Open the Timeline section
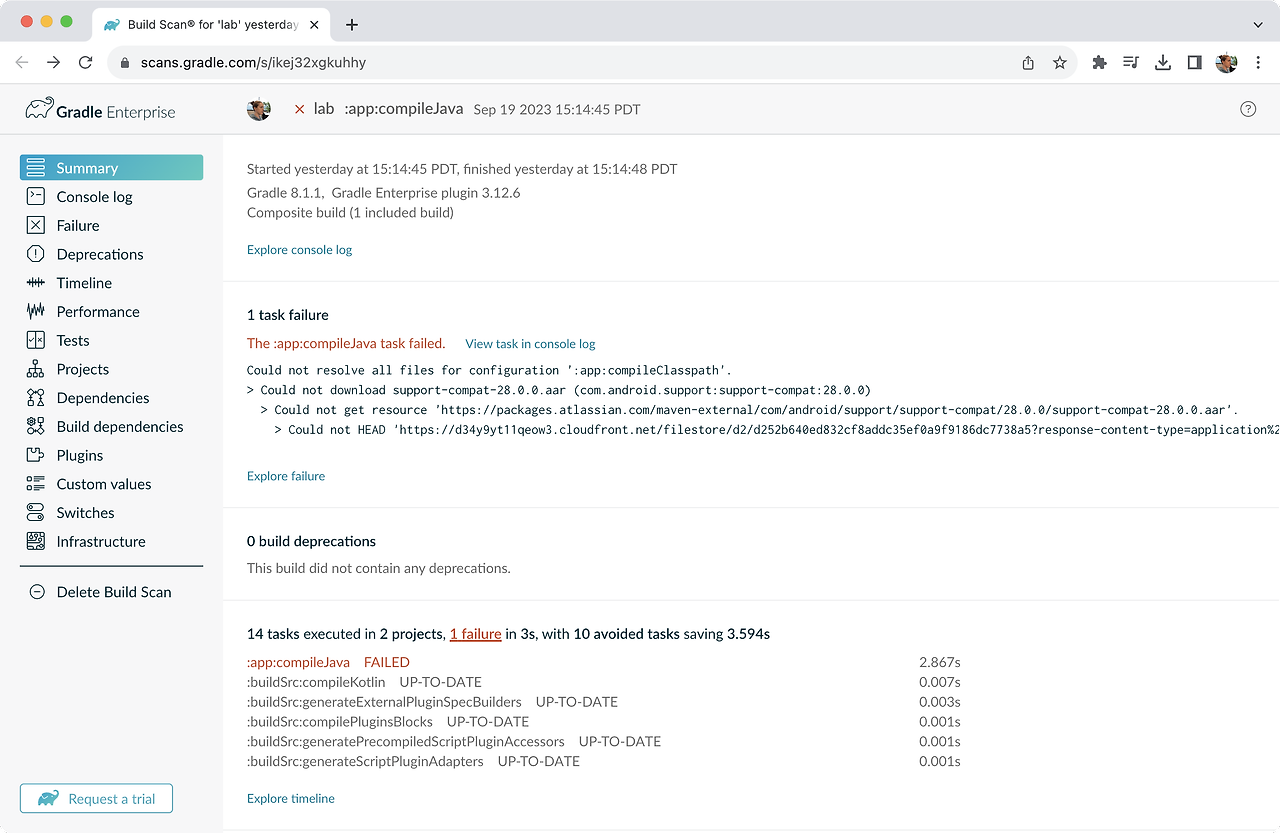Image resolution: width=1280 pixels, height=833 pixels. tap(84, 283)
